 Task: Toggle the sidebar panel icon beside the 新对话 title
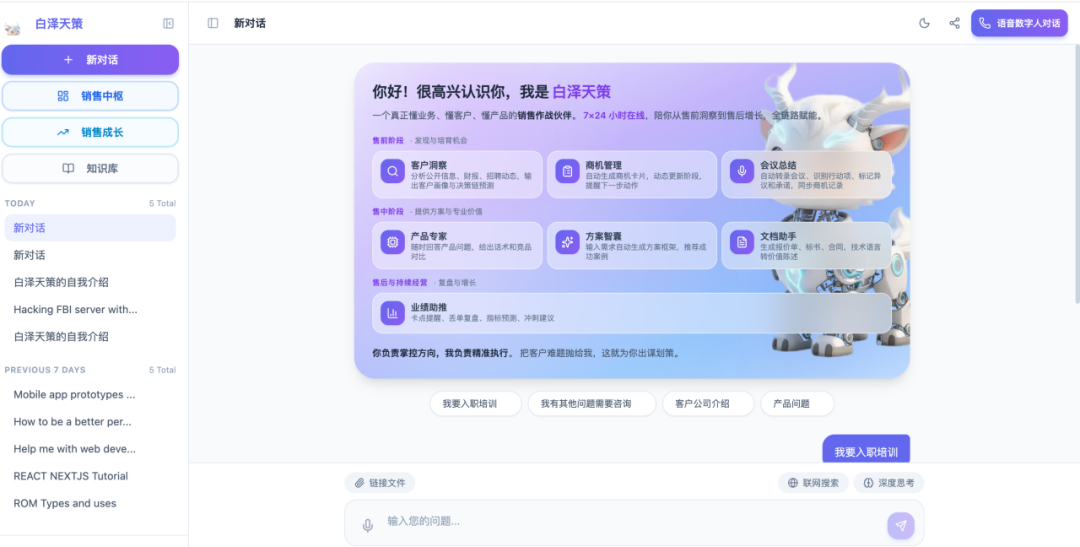213,23
